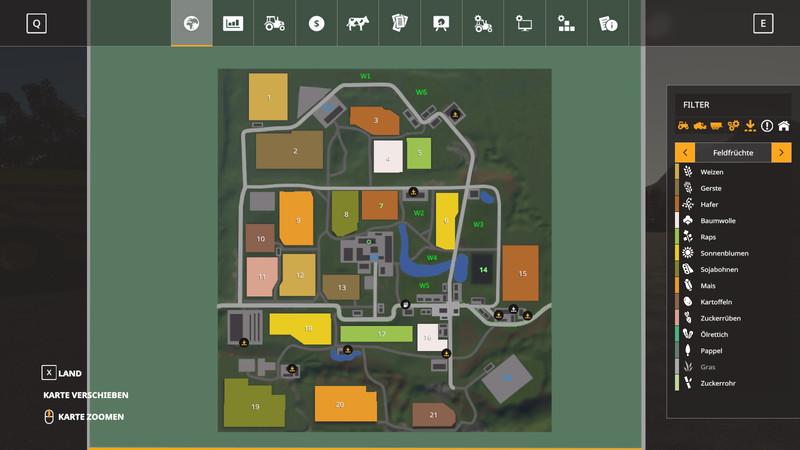The height and width of the screenshot is (450, 800).
Task: Open the tutorial presentation board page
Action: coord(441,23)
